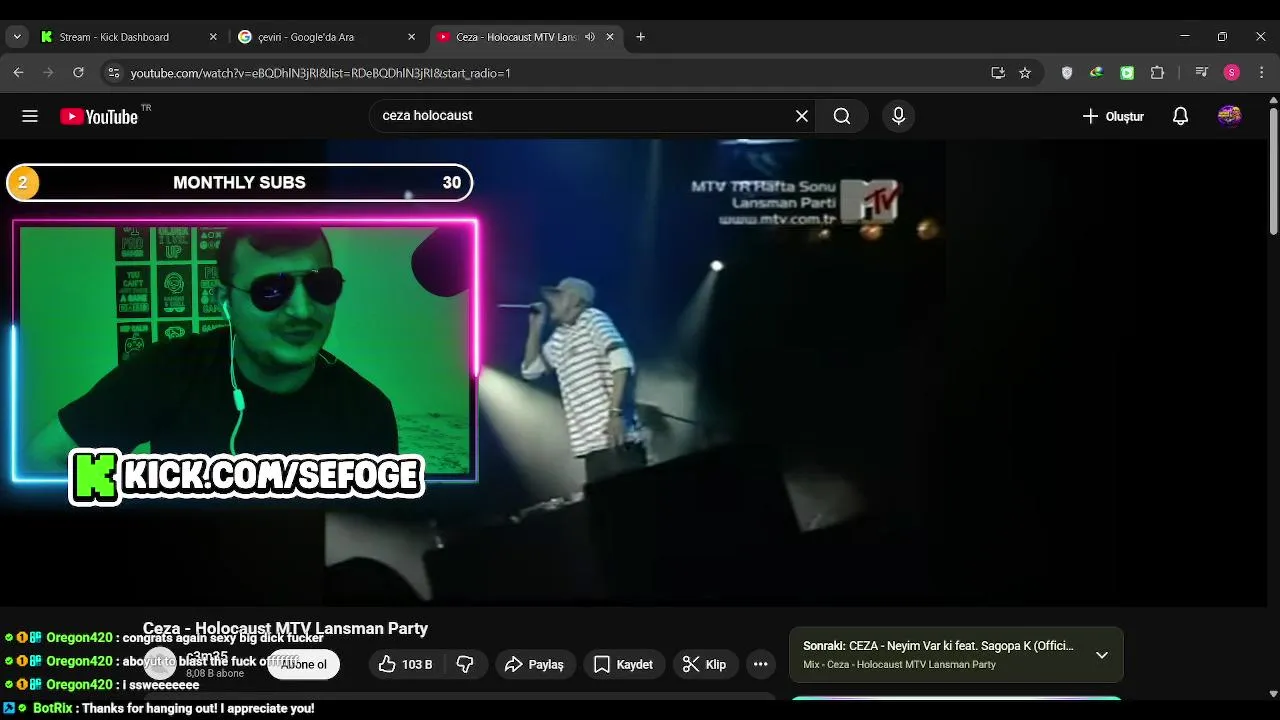Image resolution: width=1280 pixels, height=720 pixels.
Task: Click scrollbar down arrow
Action: [x=1273, y=693]
